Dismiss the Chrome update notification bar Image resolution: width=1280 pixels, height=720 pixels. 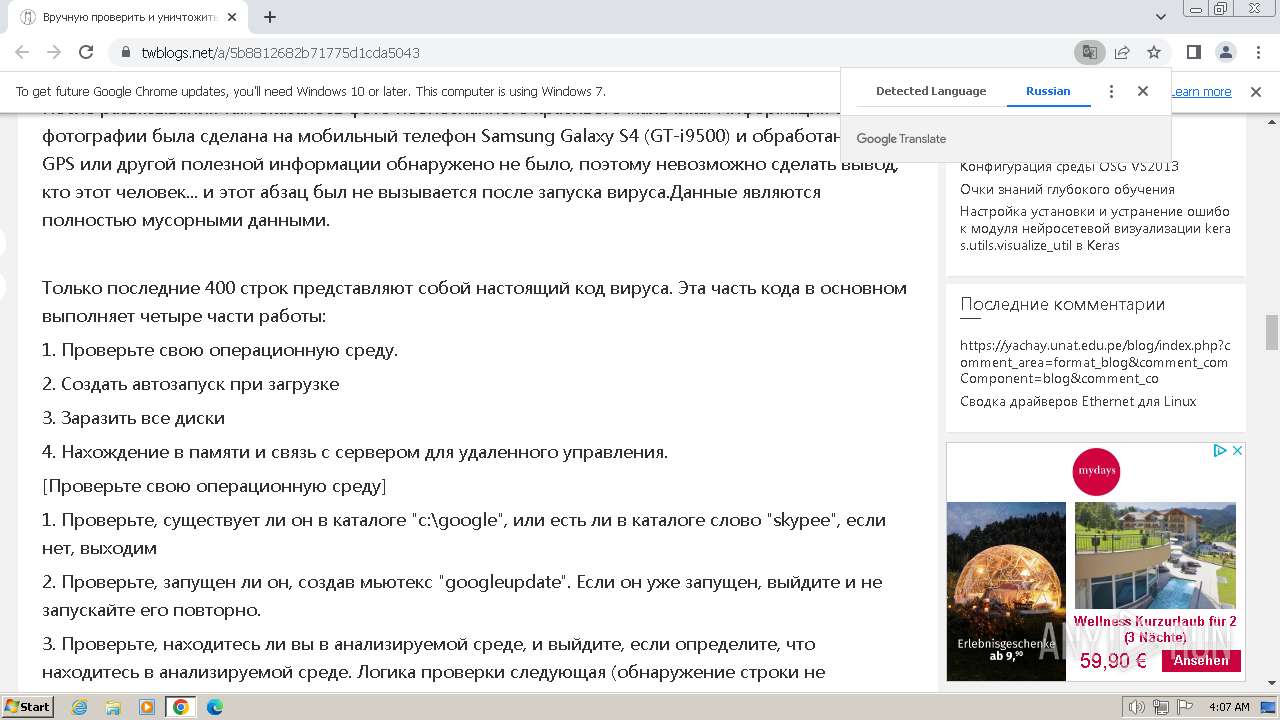[1256, 91]
